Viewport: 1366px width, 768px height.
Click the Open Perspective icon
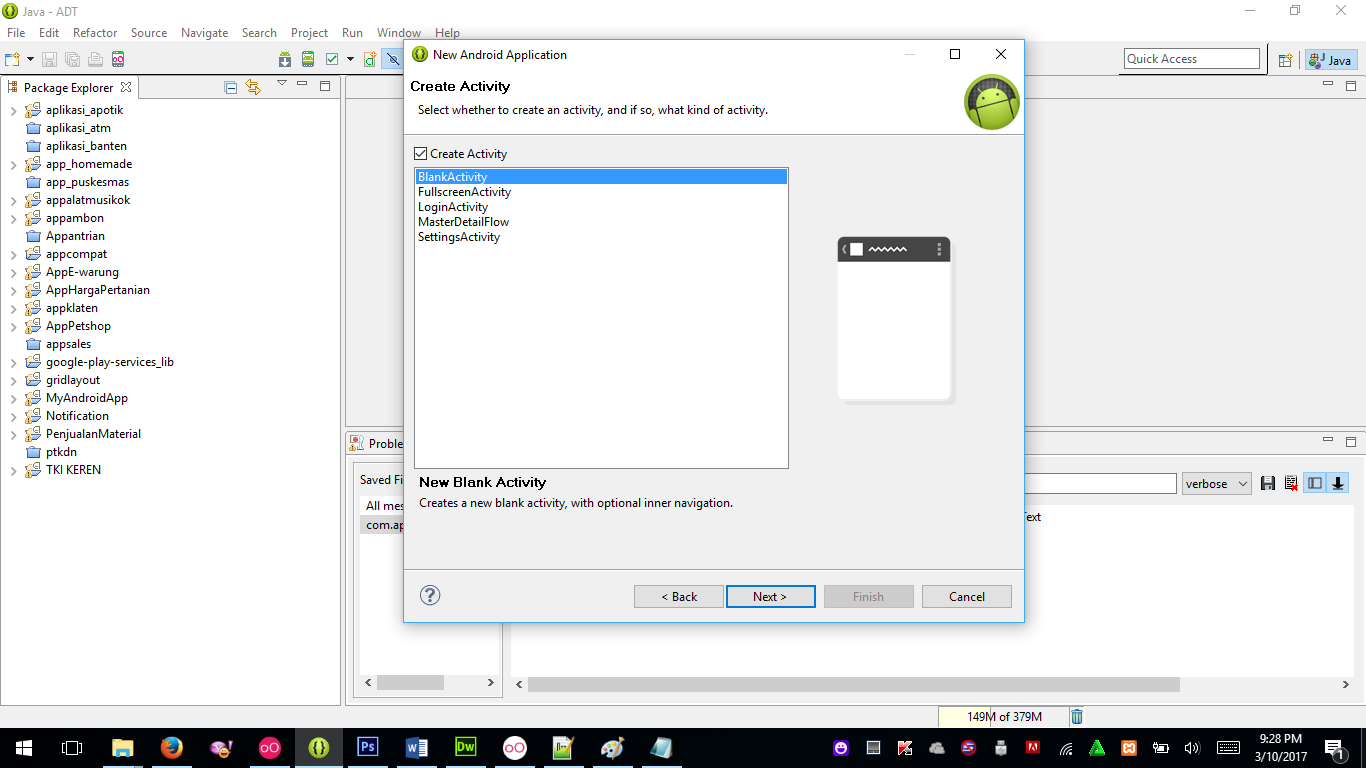click(1286, 60)
